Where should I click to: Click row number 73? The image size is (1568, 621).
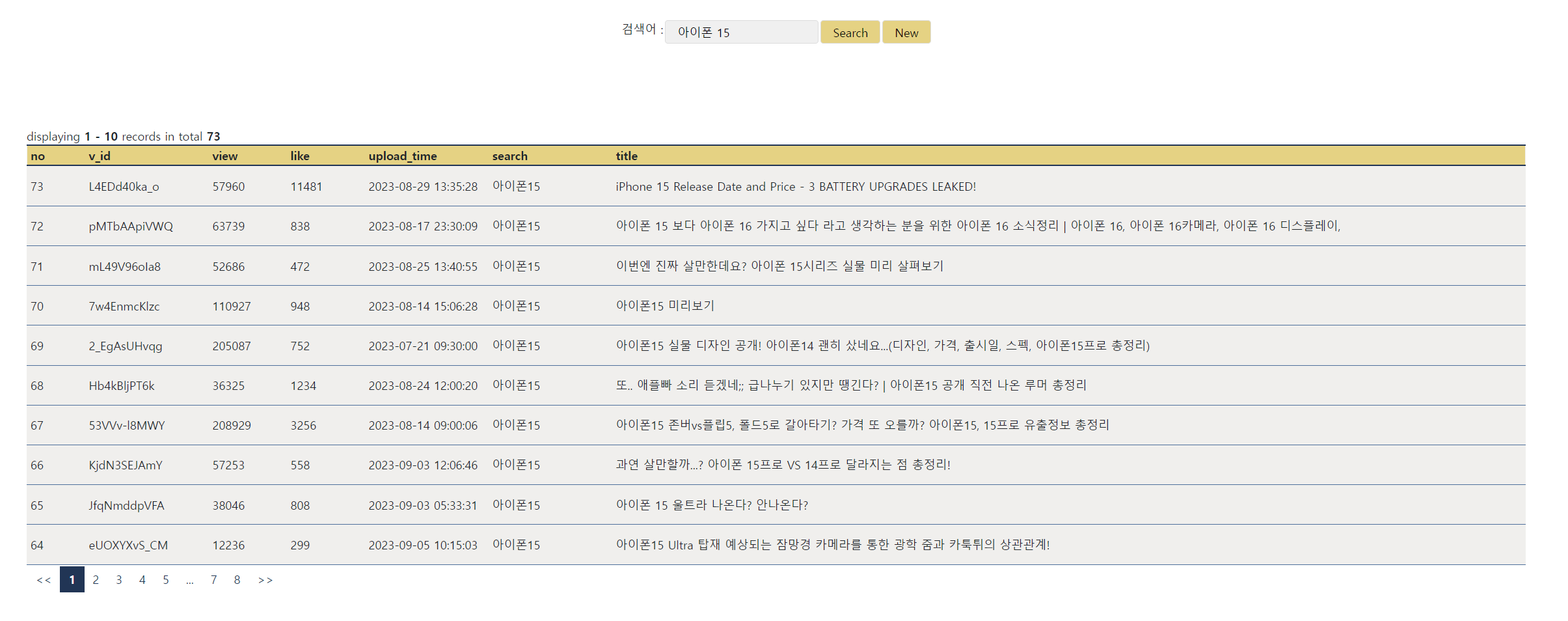(x=37, y=187)
